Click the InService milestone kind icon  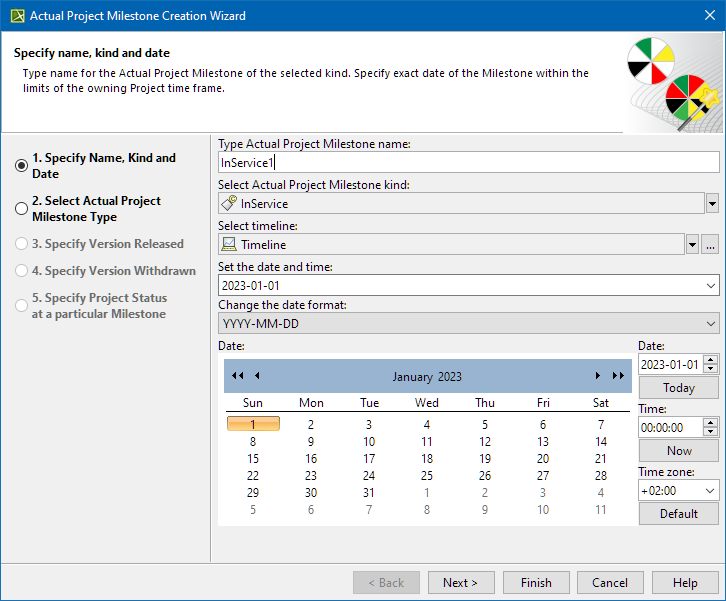click(229, 204)
